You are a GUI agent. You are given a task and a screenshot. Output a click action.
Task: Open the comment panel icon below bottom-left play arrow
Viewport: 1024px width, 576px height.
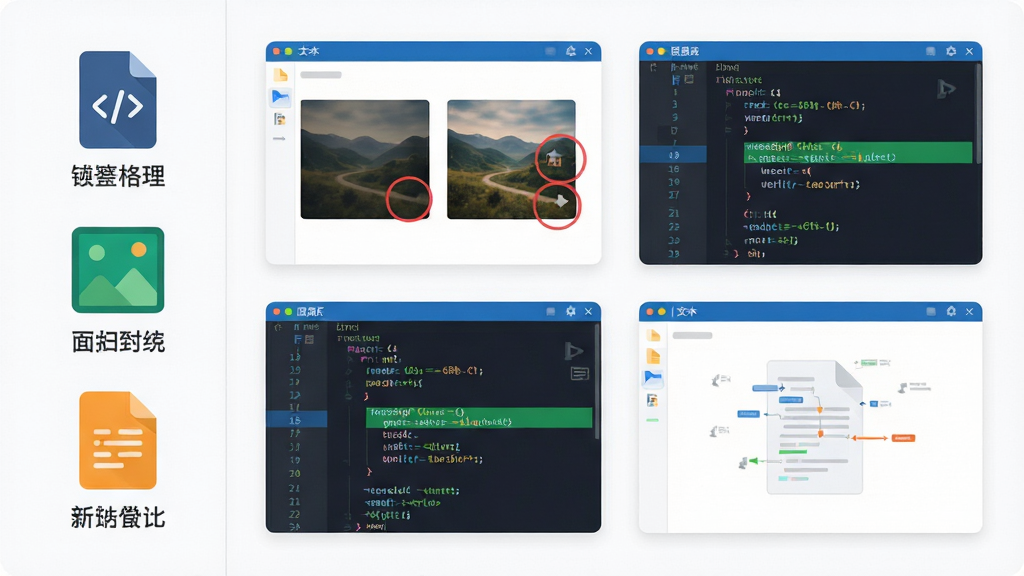coord(579,374)
